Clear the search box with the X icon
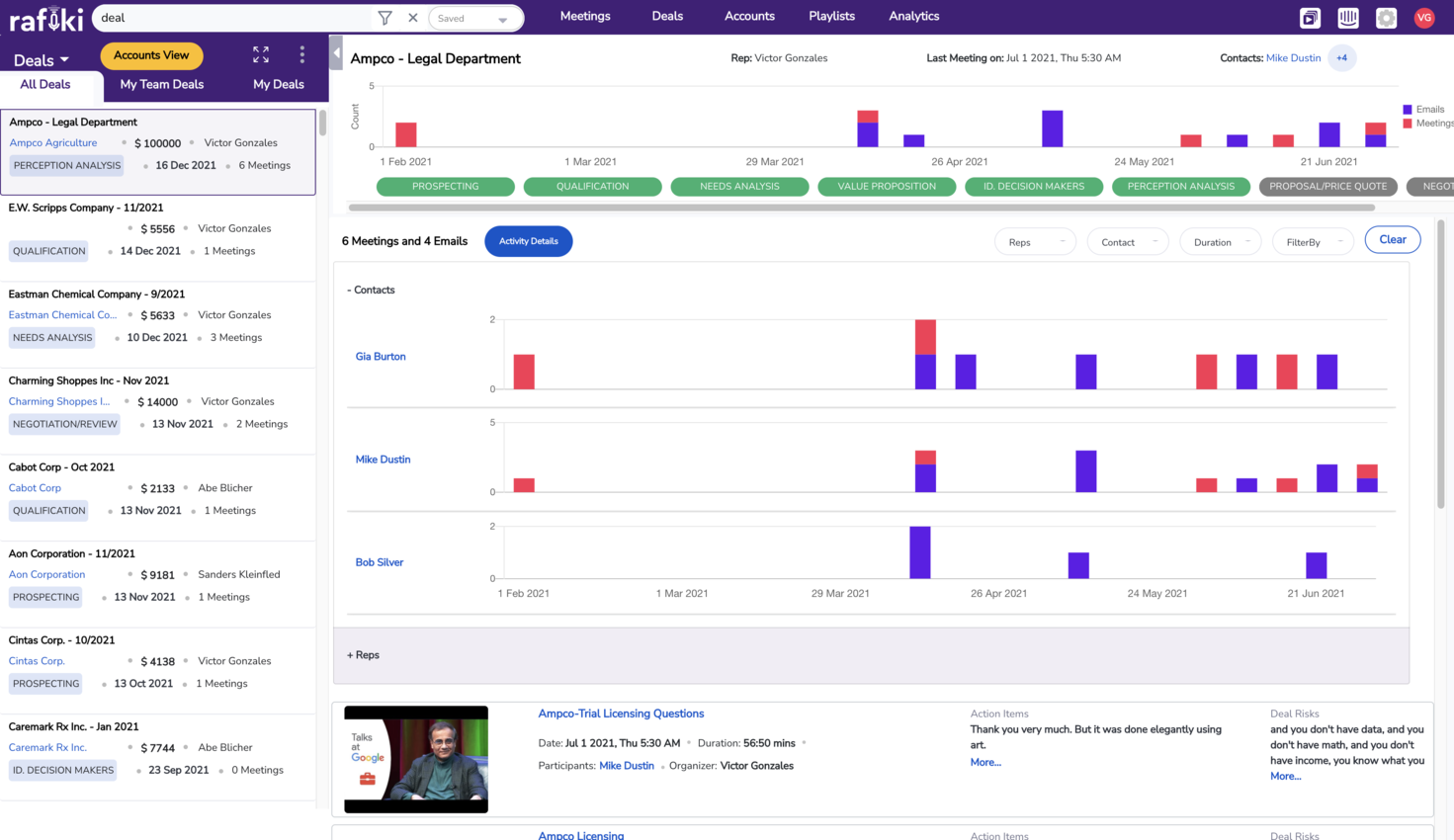Screen dimensions: 1454x840 [x=413, y=18]
